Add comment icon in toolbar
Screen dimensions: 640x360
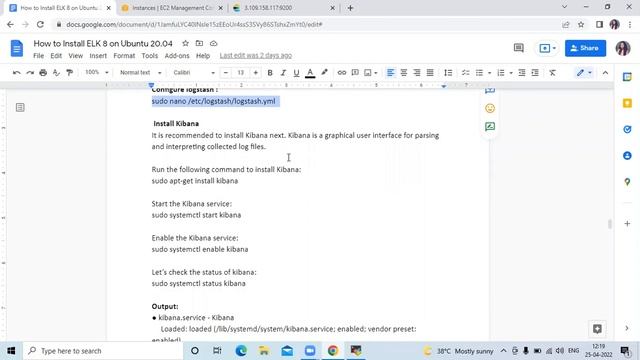[355, 73]
